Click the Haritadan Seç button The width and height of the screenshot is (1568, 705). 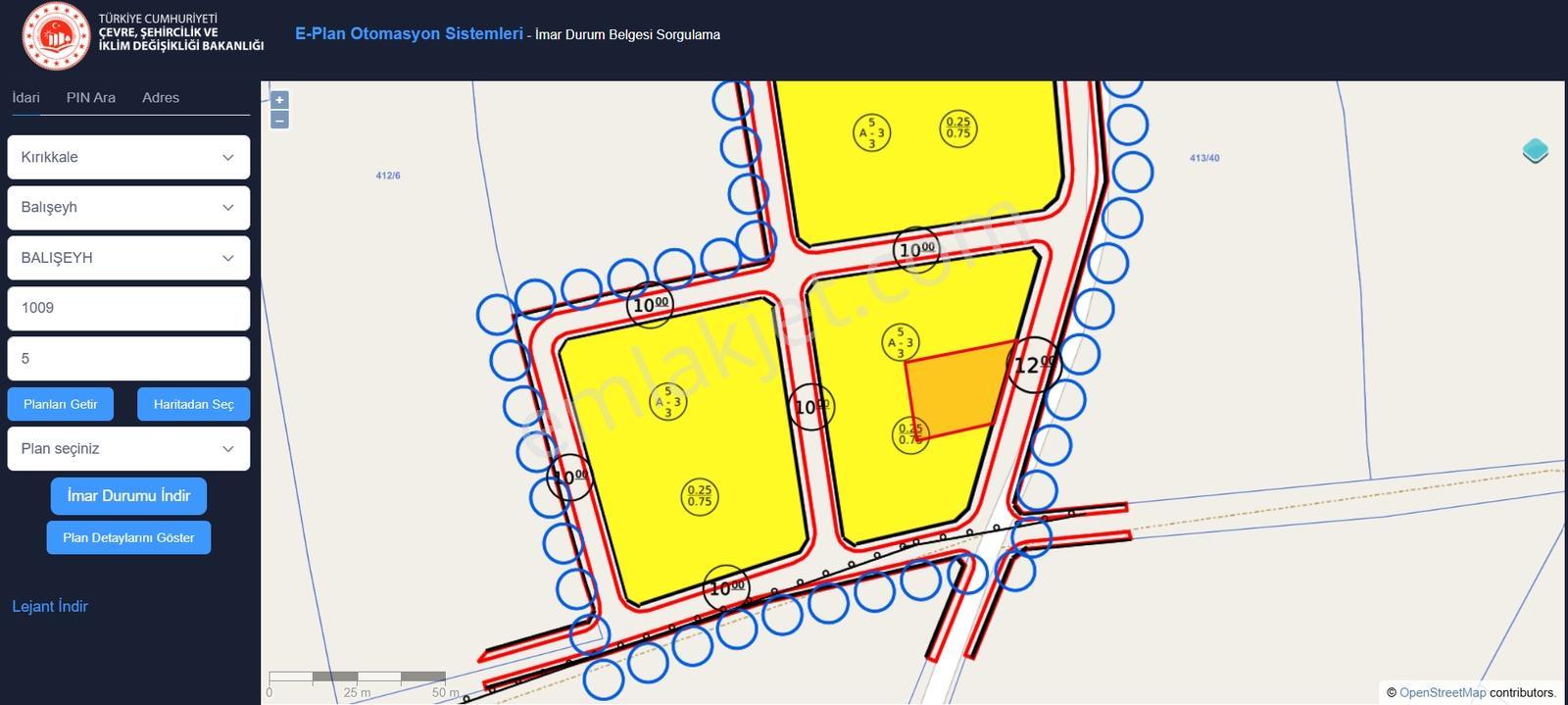tap(194, 404)
